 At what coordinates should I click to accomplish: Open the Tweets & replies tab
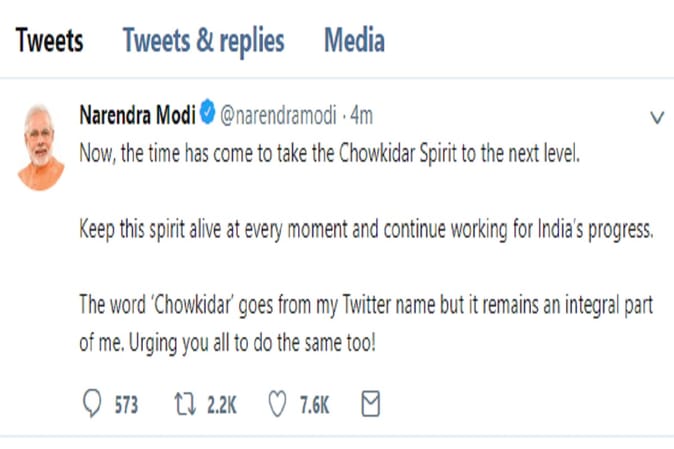point(203,41)
